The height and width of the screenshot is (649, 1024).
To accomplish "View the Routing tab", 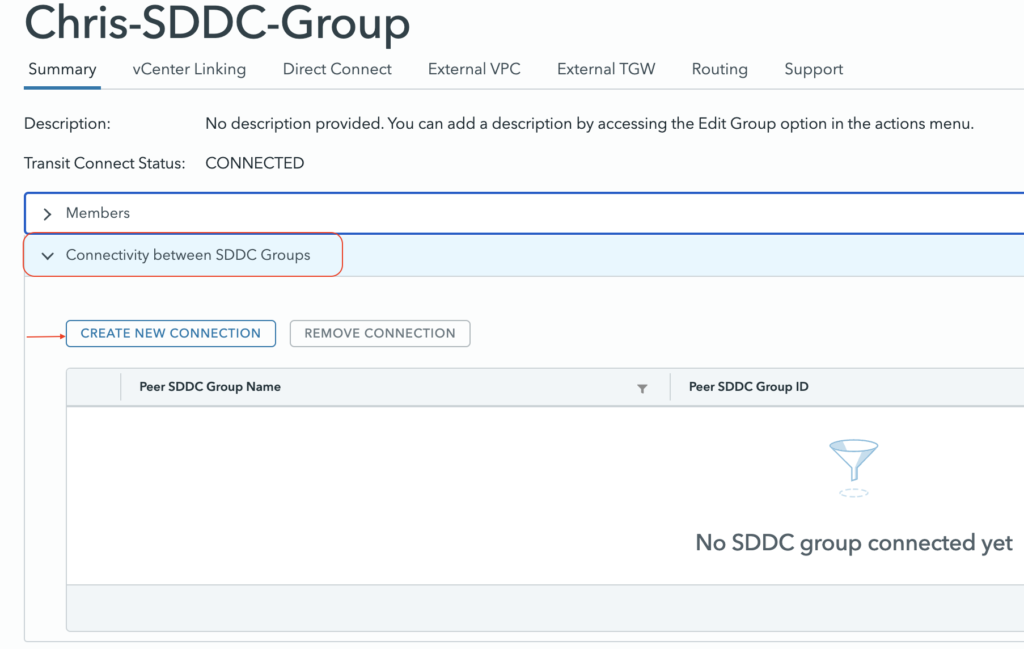I will coord(719,69).
